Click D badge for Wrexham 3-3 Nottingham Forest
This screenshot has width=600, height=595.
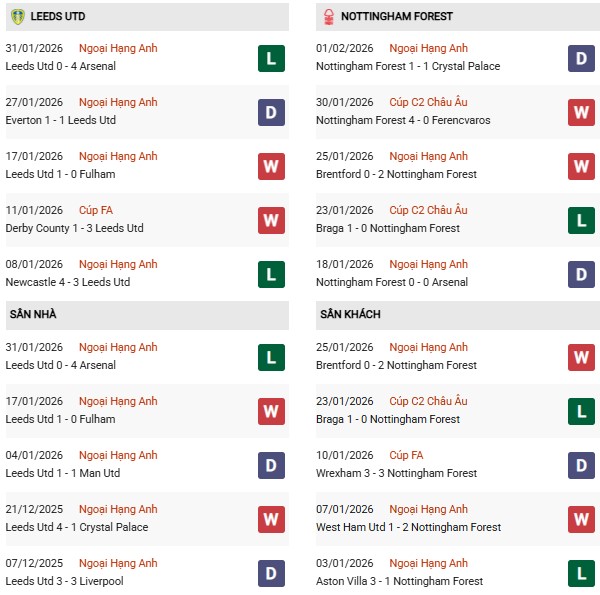point(581,465)
